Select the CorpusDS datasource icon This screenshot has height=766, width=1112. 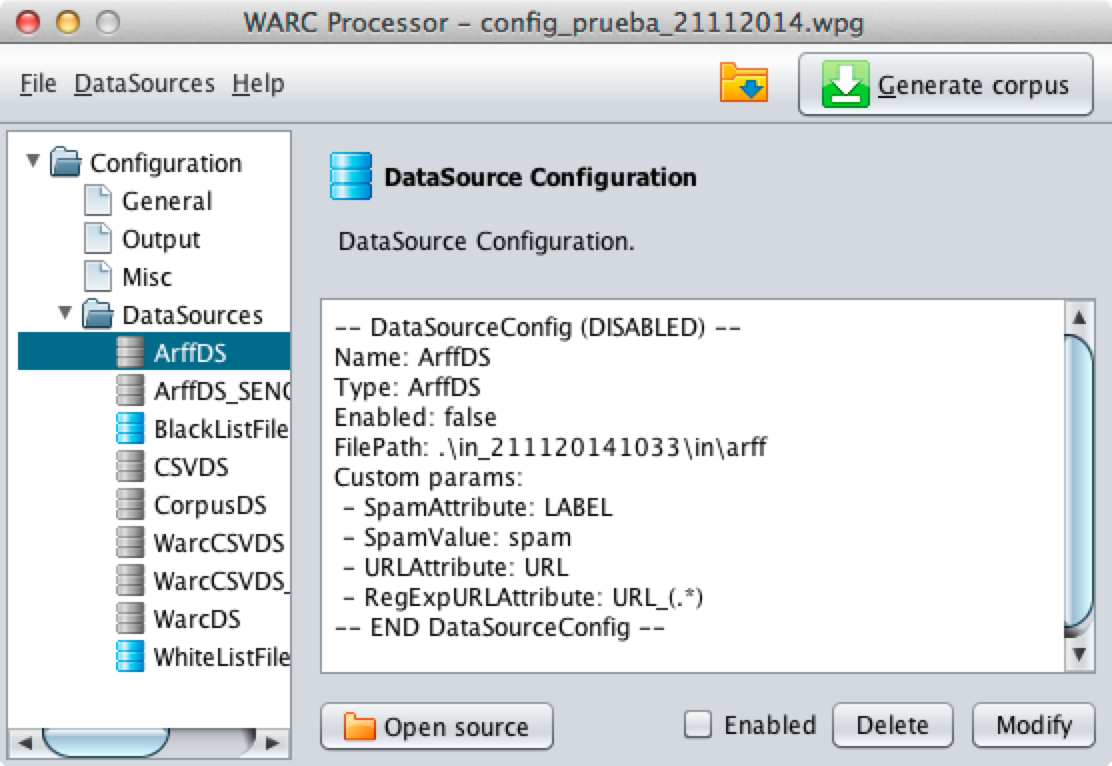(x=130, y=505)
